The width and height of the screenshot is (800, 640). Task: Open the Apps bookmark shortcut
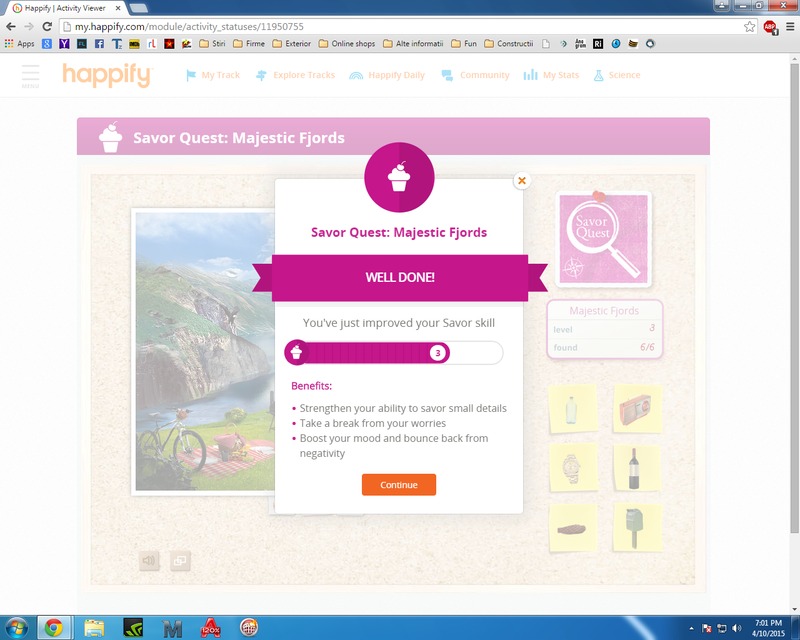pyautogui.click(x=19, y=44)
